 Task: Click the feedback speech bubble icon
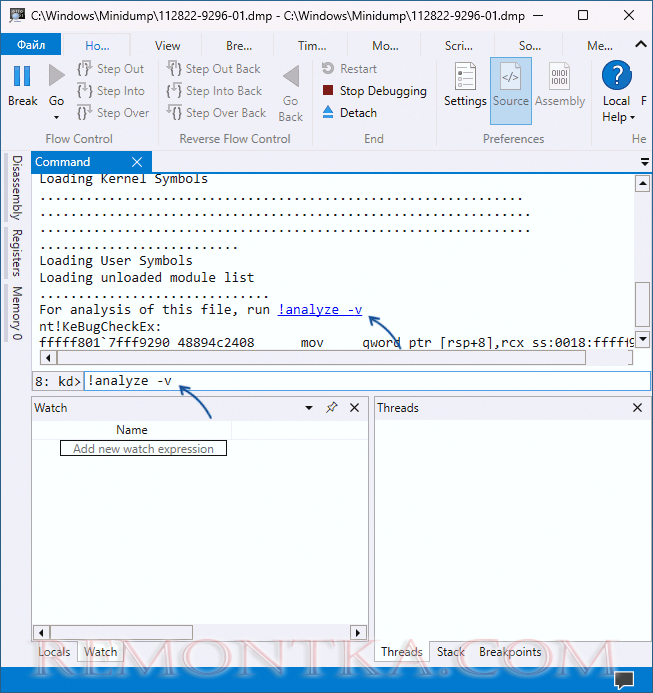[624, 680]
